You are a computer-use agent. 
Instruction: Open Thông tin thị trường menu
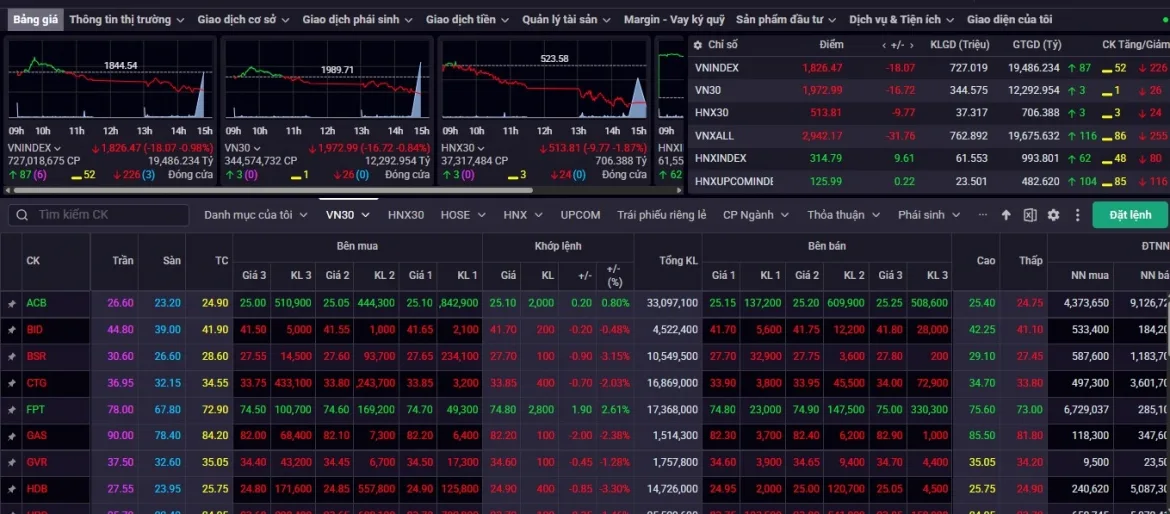click(126, 19)
